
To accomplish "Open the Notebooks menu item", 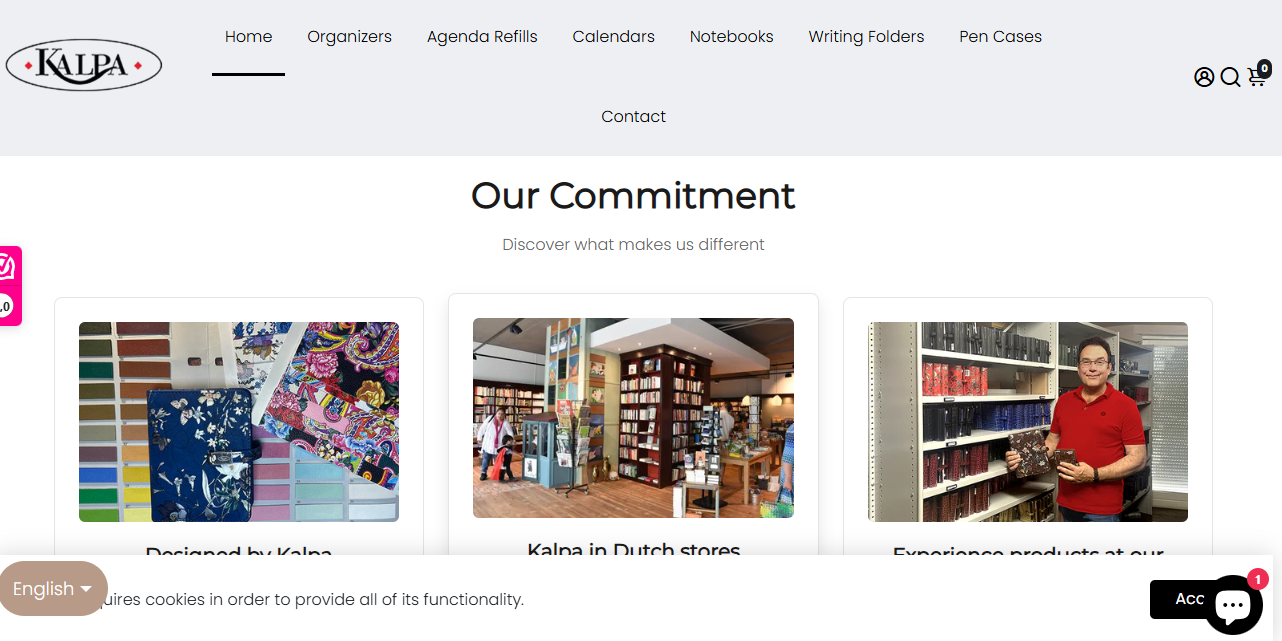I will click(x=731, y=37).
